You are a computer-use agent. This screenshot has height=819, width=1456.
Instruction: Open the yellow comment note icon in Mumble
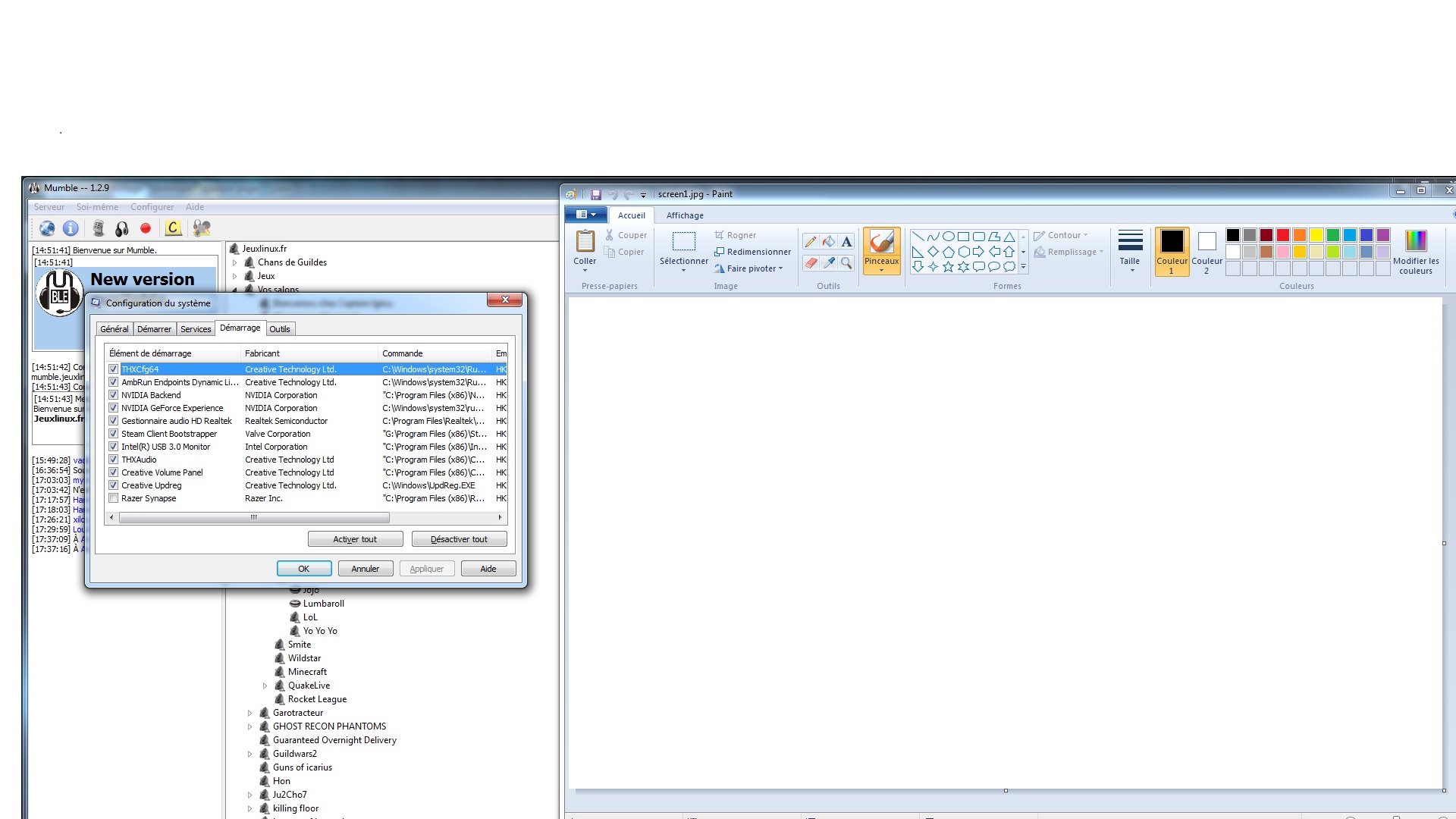(173, 228)
